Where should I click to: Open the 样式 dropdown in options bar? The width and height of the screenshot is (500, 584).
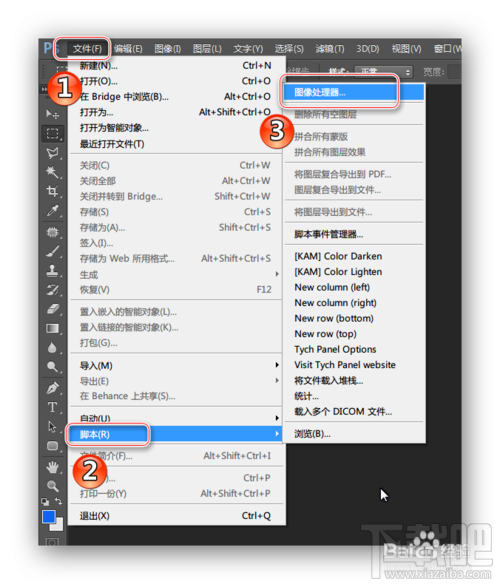pyautogui.click(x=383, y=71)
